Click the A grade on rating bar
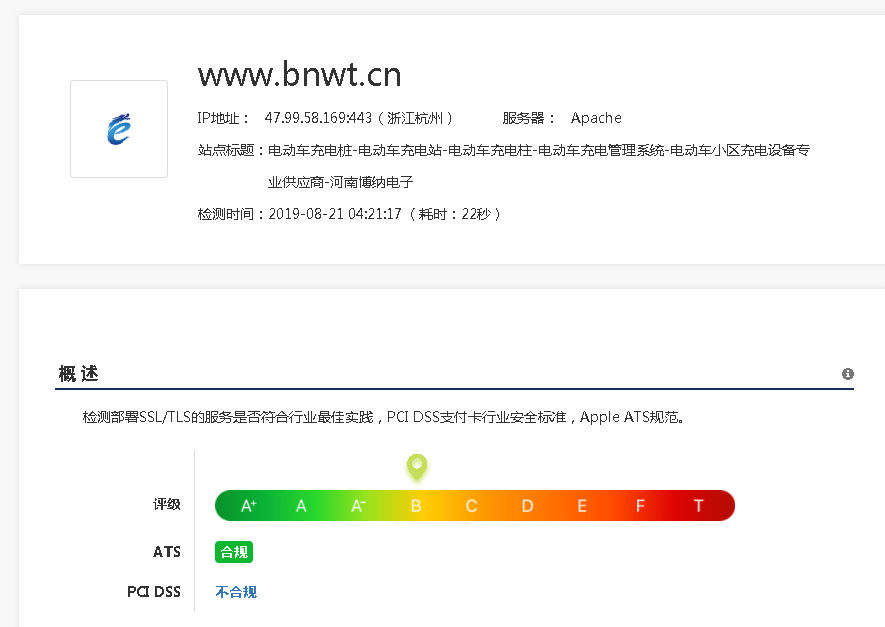The height and width of the screenshot is (627, 885). click(x=301, y=505)
